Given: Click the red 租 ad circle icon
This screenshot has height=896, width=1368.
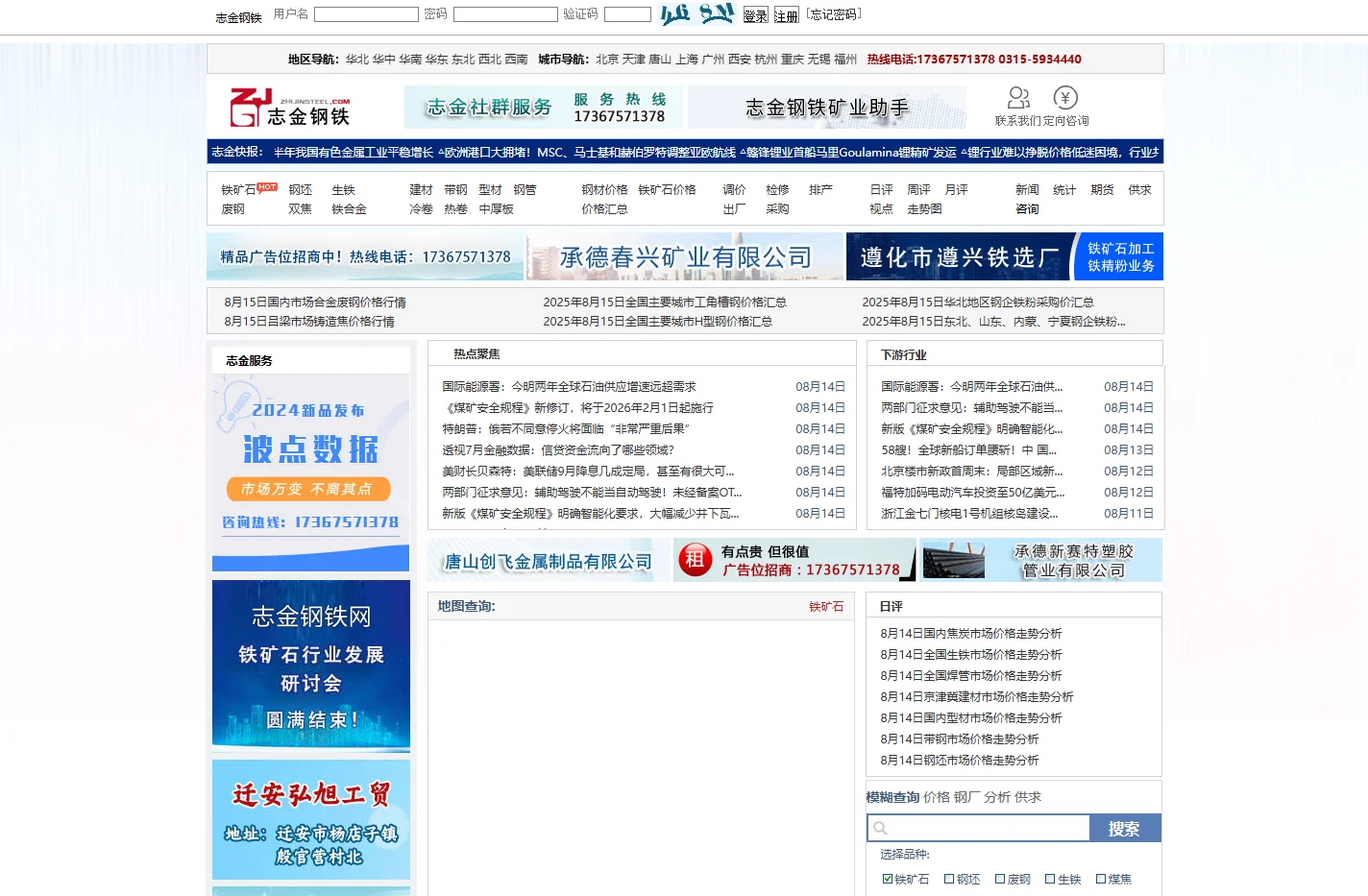Looking at the screenshot, I should point(695,560).
